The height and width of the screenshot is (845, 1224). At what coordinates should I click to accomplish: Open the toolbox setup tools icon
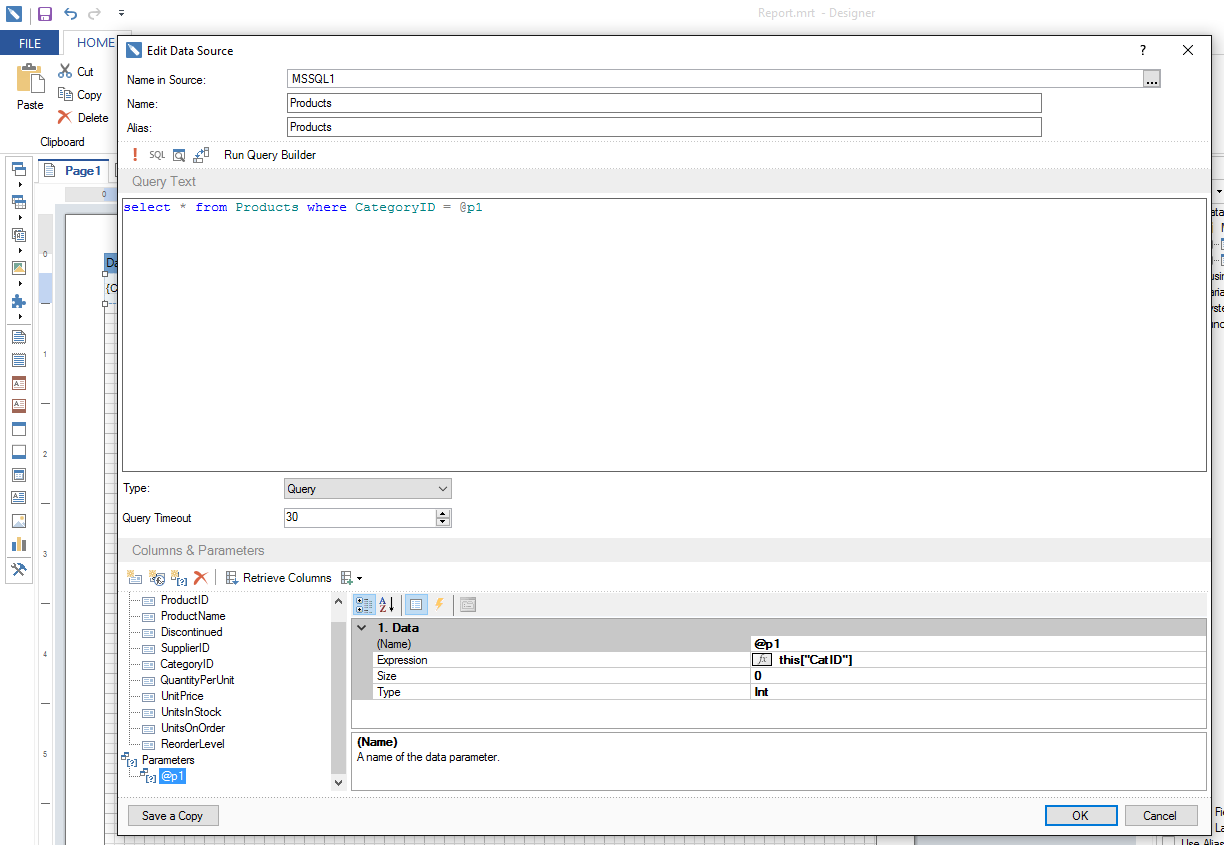19,569
